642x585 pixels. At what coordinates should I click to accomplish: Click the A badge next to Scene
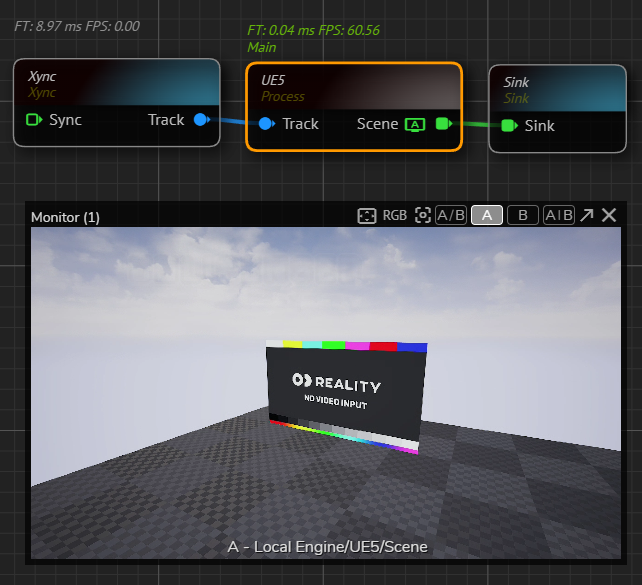415,124
